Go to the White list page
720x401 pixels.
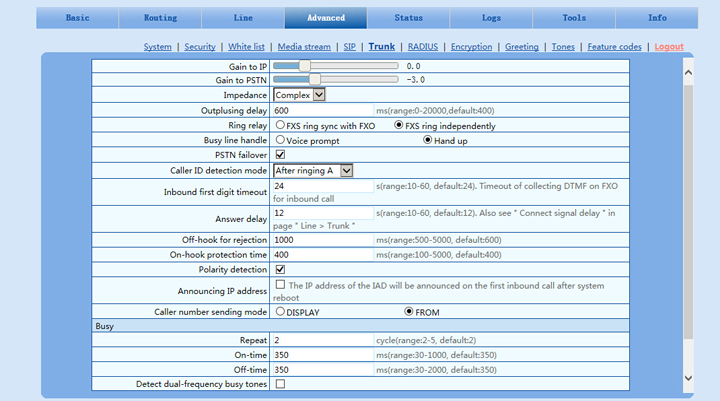[246, 47]
